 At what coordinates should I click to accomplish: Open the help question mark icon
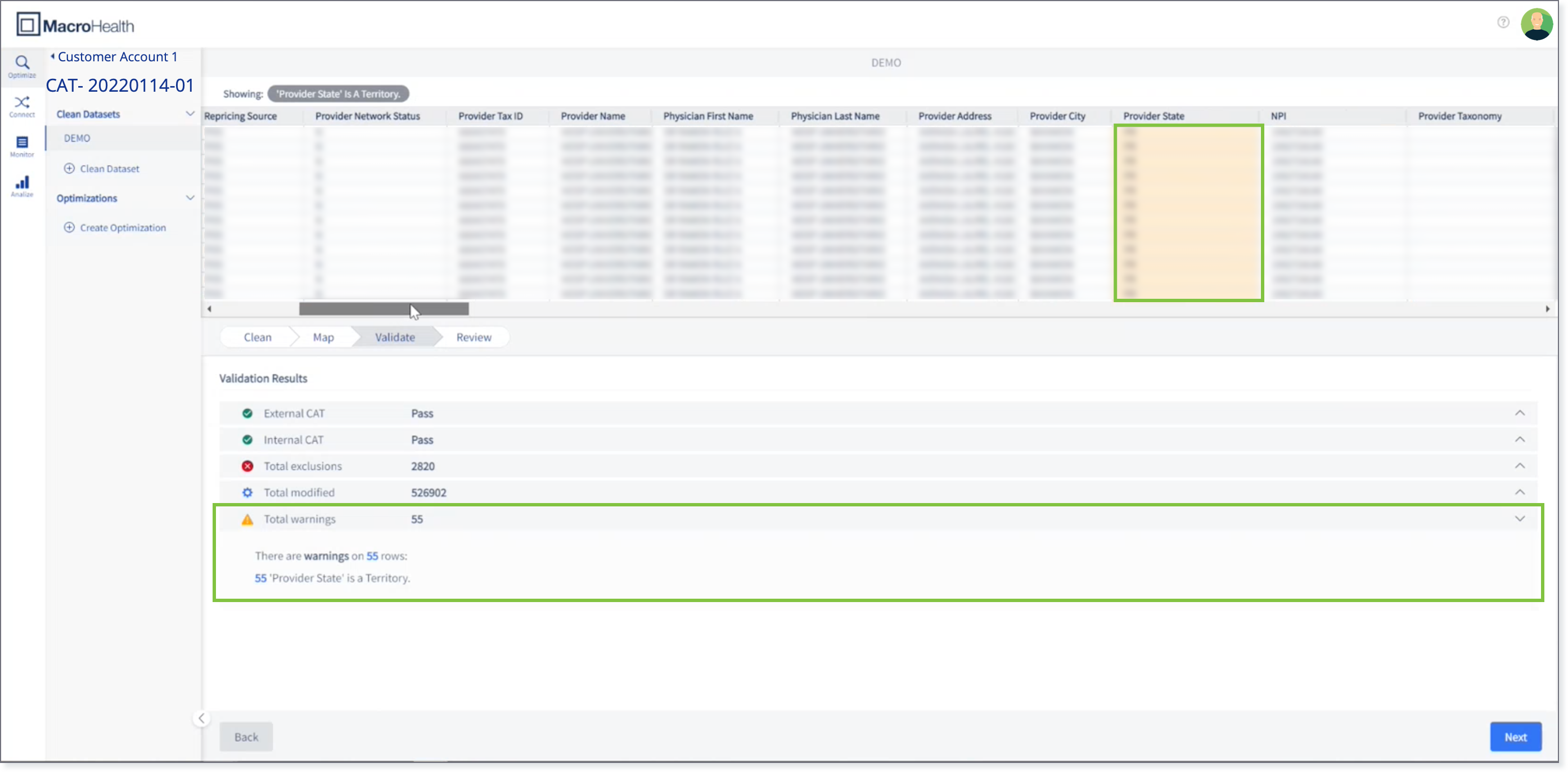[x=1503, y=23]
